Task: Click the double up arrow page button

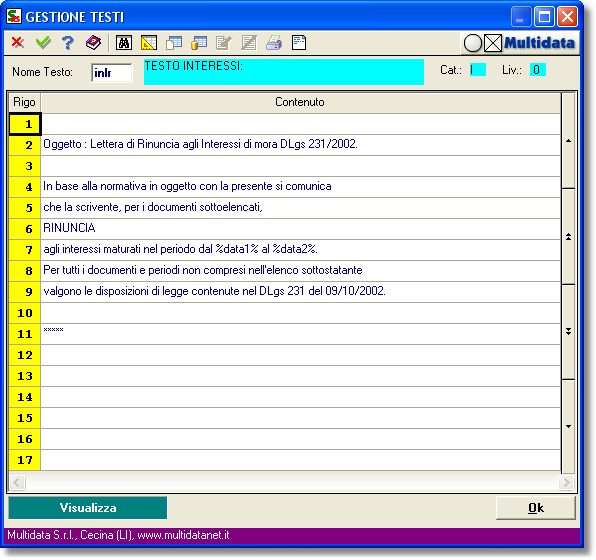Action: [568, 236]
